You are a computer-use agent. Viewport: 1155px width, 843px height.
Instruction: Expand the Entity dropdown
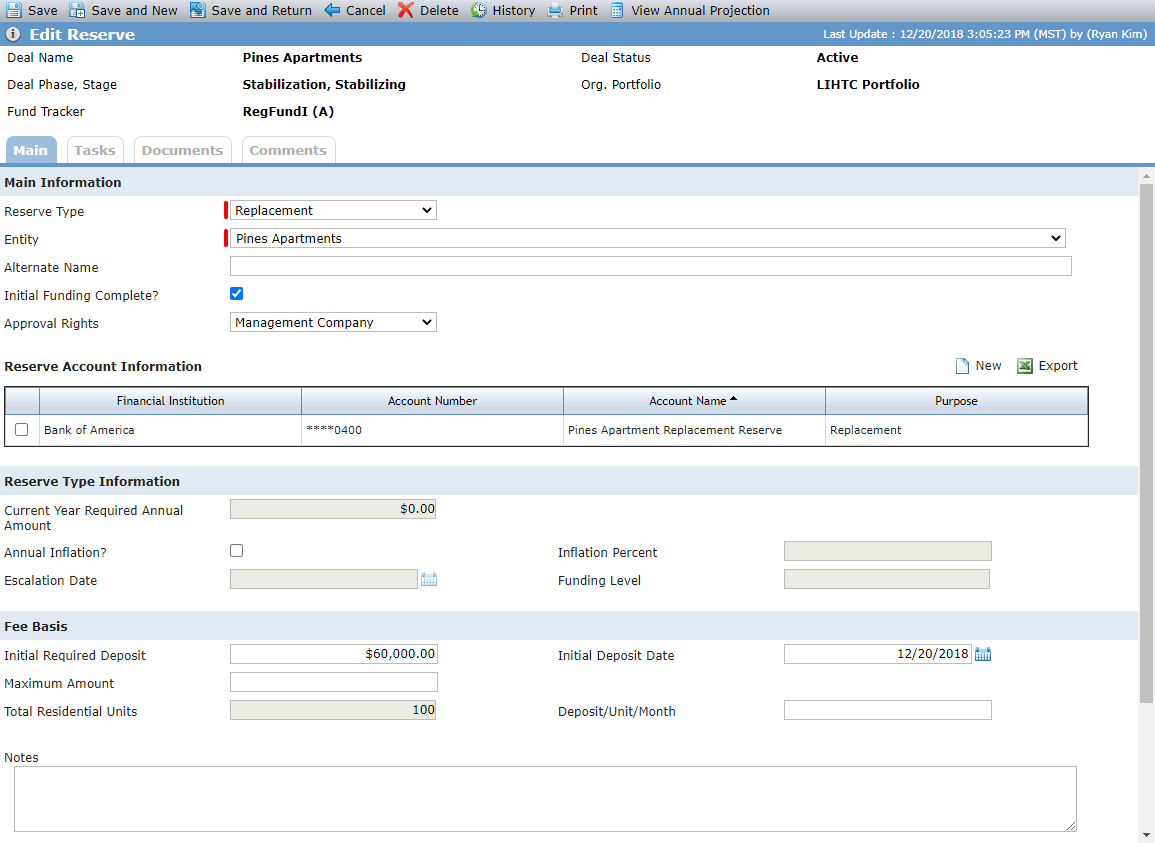pyautogui.click(x=647, y=238)
